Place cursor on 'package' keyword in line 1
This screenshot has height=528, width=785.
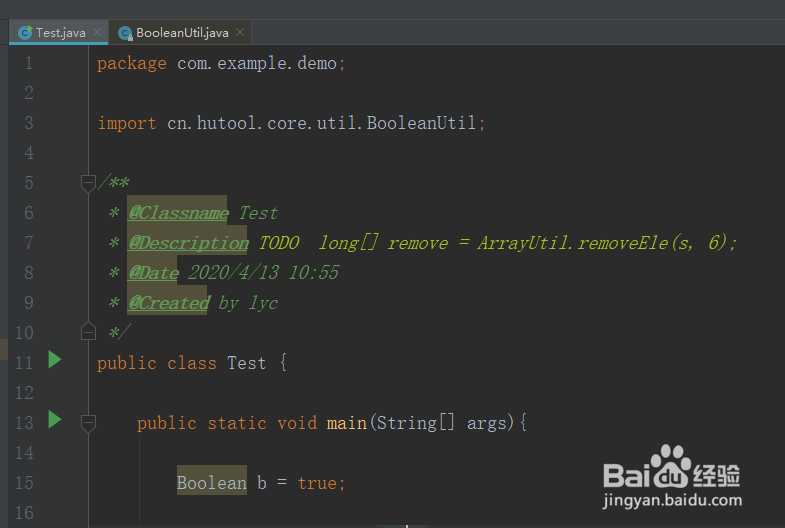pos(132,64)
